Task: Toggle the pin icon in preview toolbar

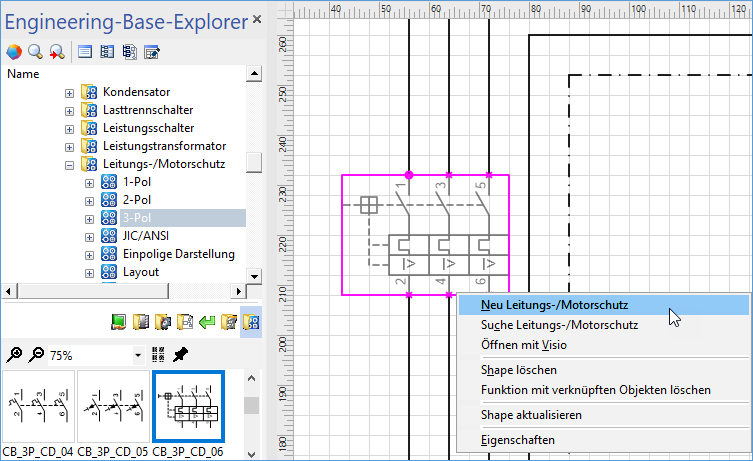Action: click(180, 355)
